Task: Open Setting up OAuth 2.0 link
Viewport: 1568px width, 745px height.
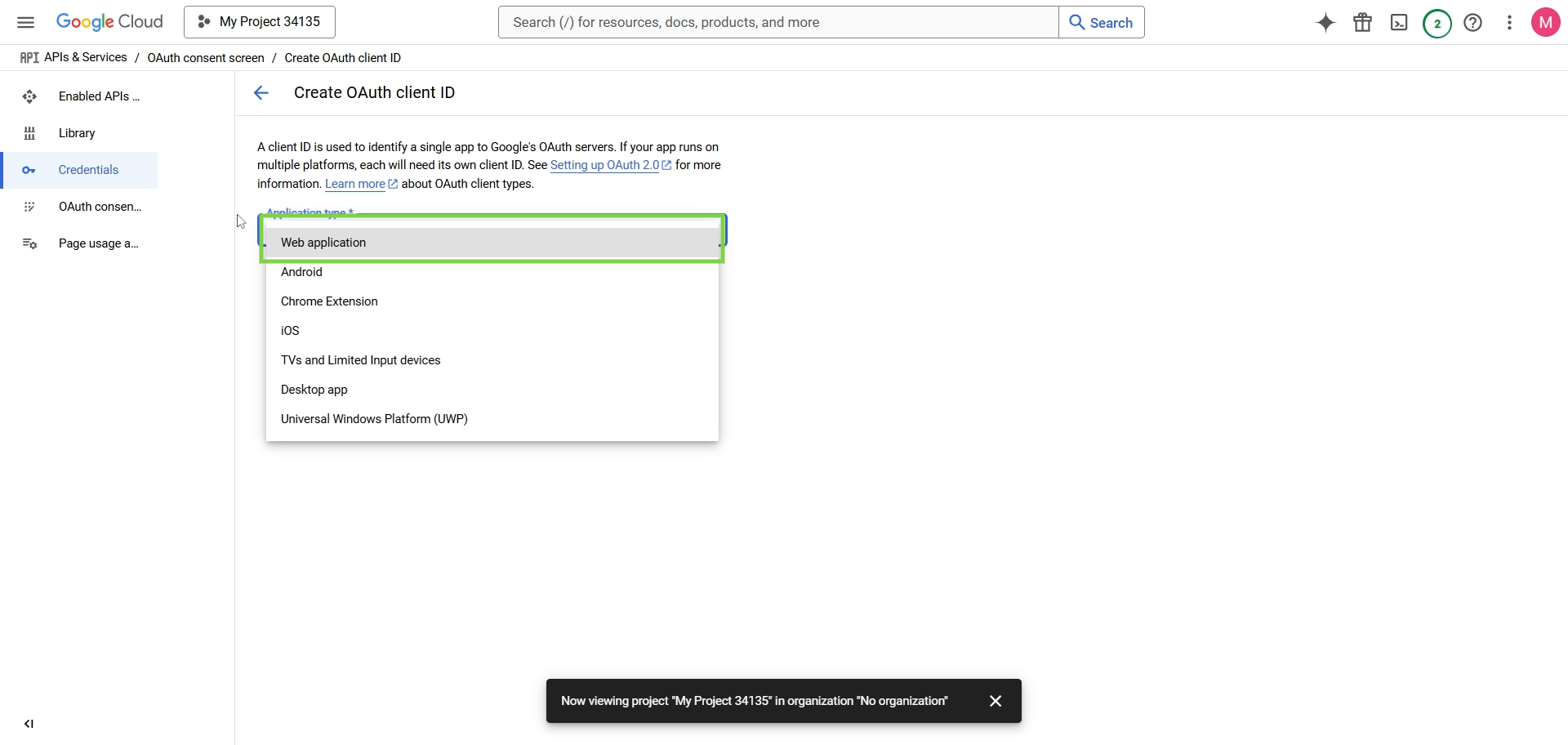Action: point(611,165)
